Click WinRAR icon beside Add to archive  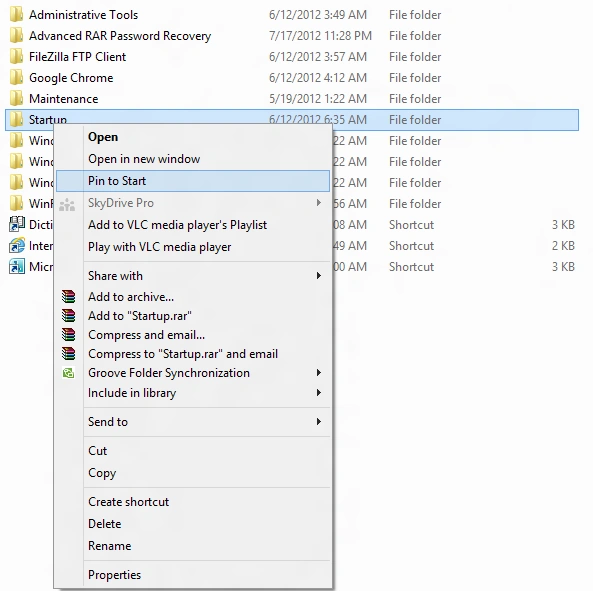(68, 297)
